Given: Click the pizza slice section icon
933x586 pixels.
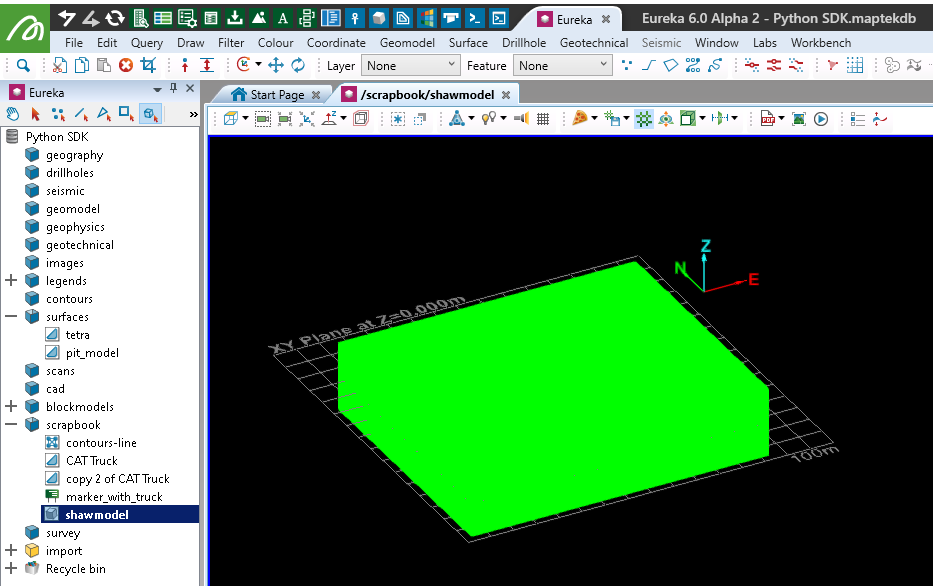Looking at the screenshot, I should (x=580, y=118).
